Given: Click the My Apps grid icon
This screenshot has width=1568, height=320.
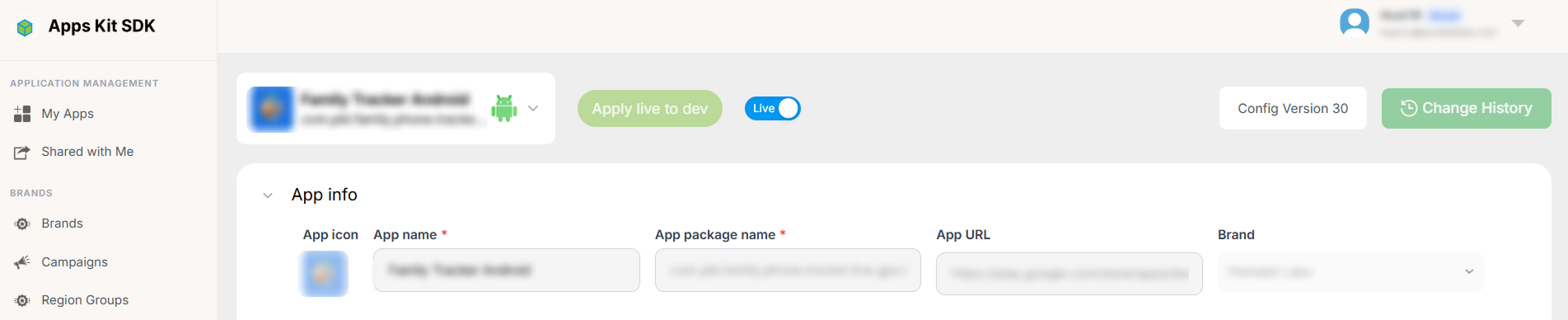Looking at the screenshot, I should pos(22,114).
